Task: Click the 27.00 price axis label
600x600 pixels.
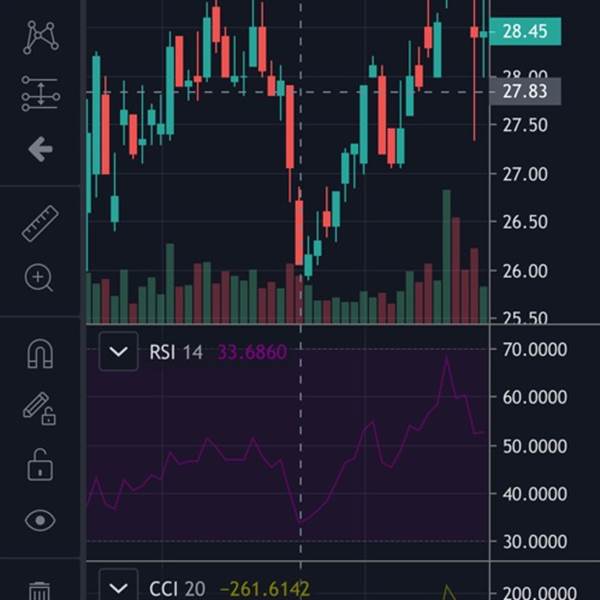Action: (525, 174)
